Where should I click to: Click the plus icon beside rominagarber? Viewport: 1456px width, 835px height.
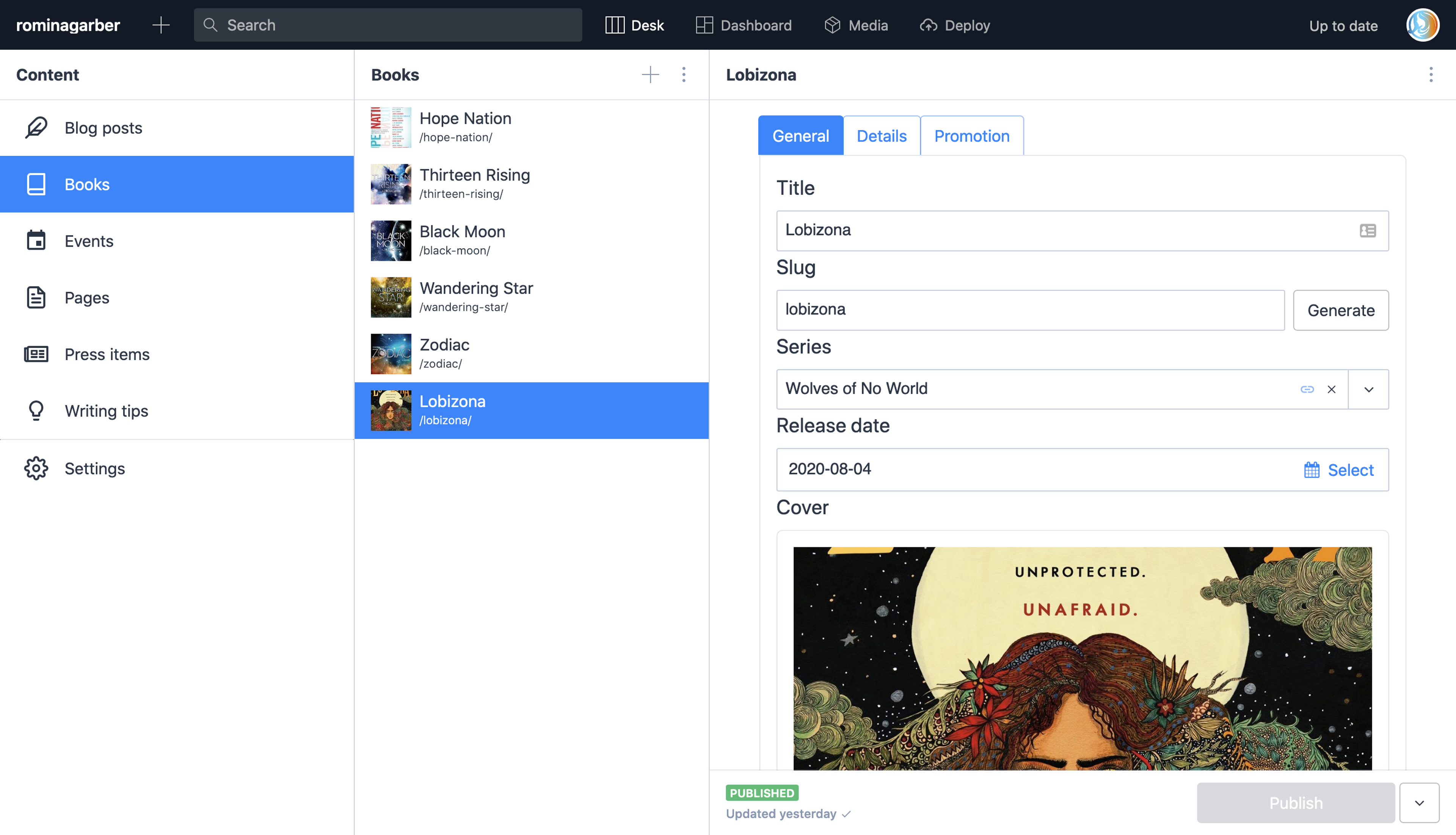(x=161, y=25)
